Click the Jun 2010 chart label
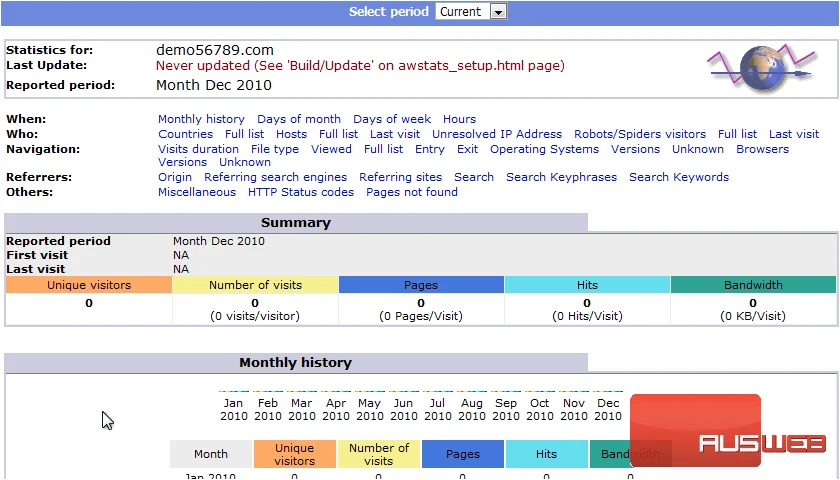840x480 pixels. pos(403,409)
